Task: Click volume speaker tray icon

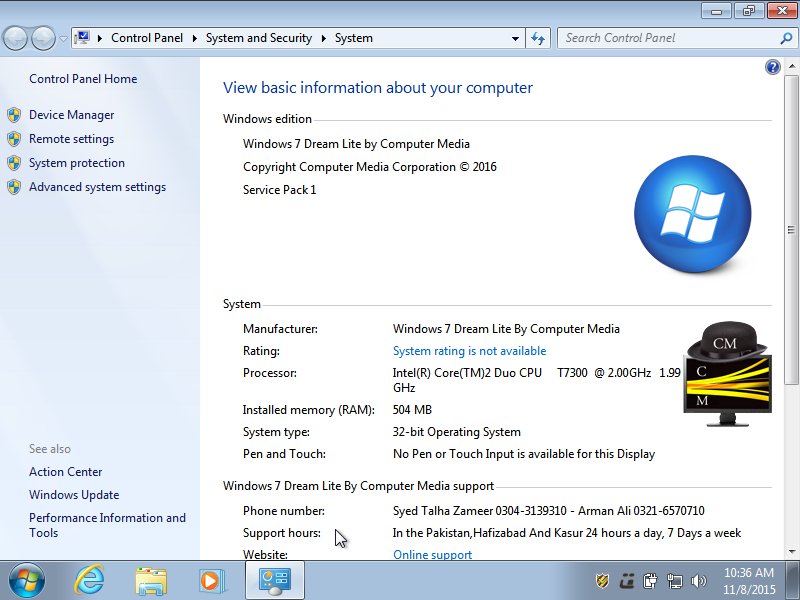Action: tap(698, 581)
